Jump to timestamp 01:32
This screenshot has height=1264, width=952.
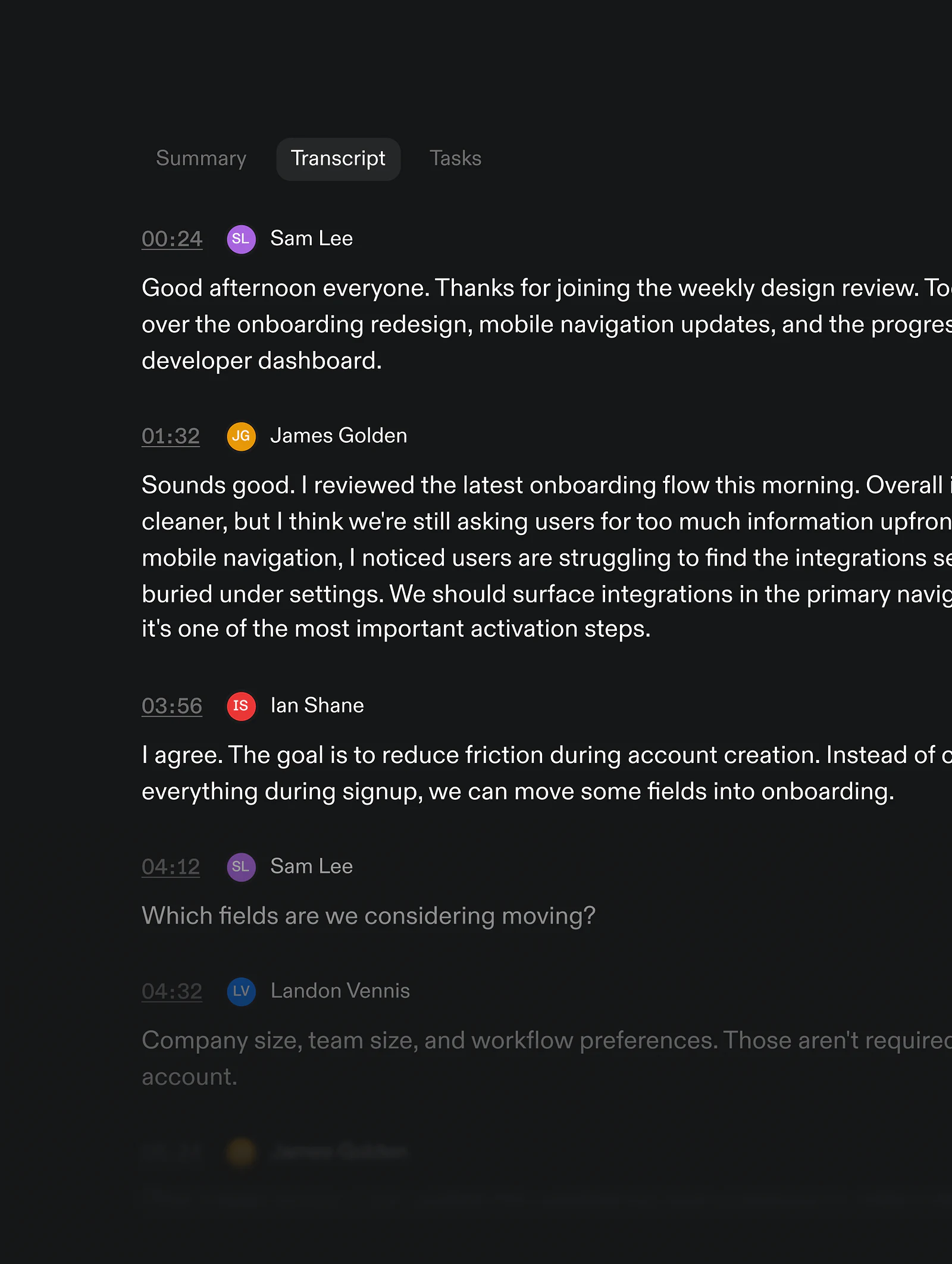(x=171, y=436)
